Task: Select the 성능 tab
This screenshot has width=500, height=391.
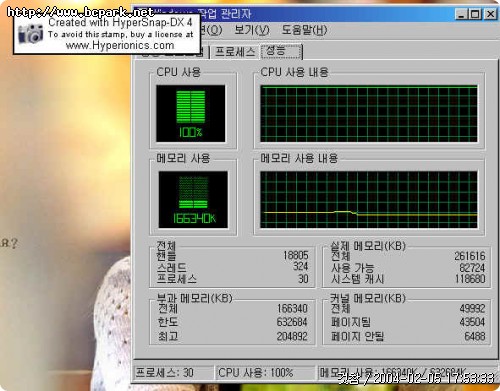Action: tap(282, 51)
